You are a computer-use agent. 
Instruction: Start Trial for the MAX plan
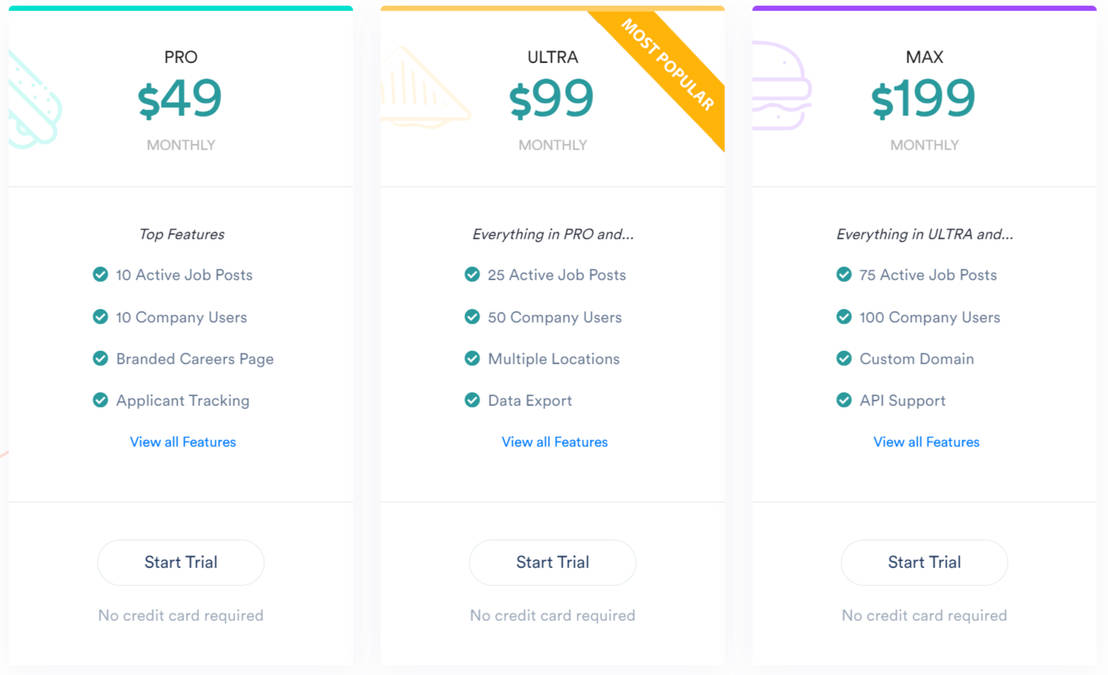point(924,562)
